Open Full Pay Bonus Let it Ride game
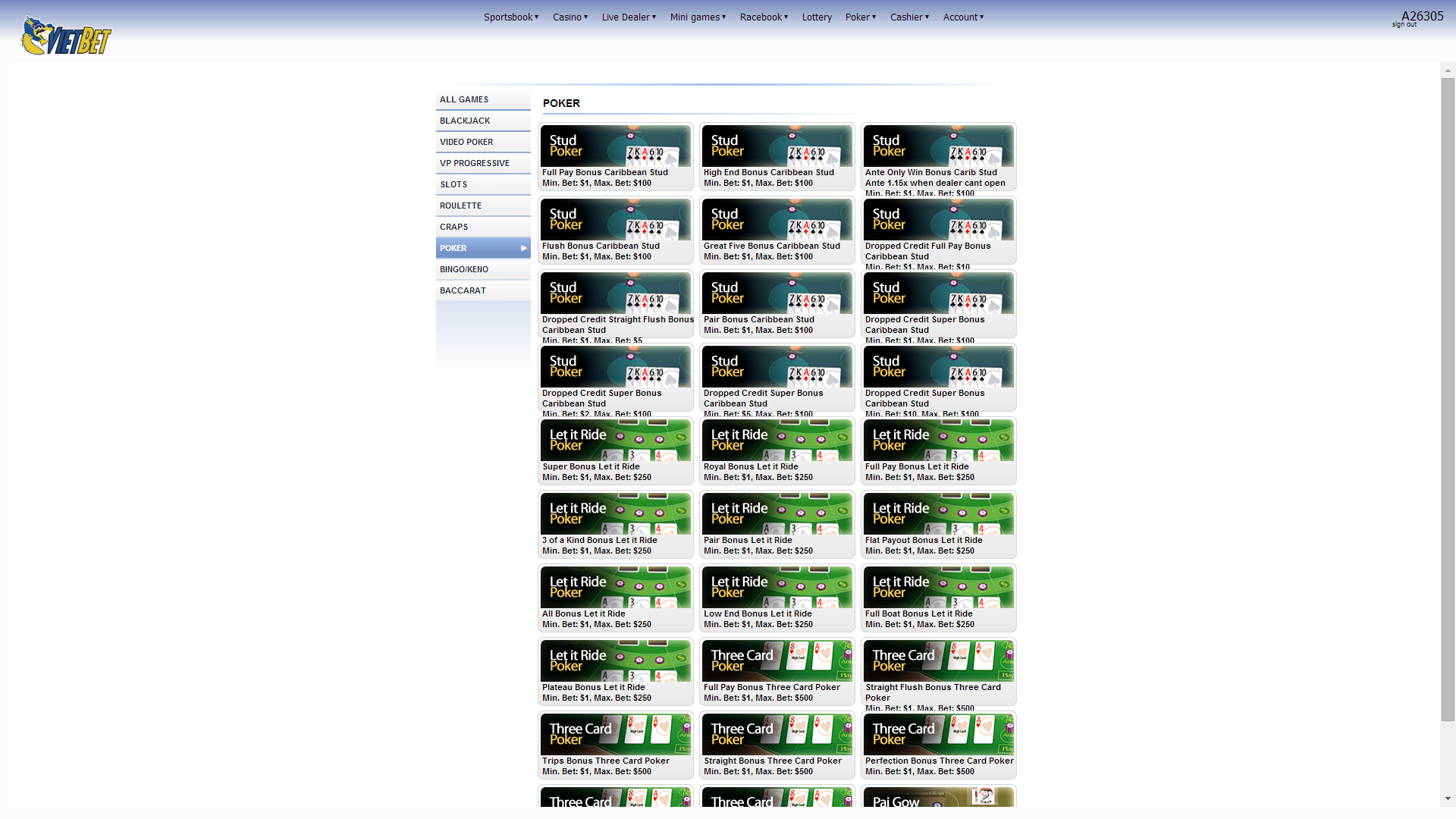 click(938, 441)
